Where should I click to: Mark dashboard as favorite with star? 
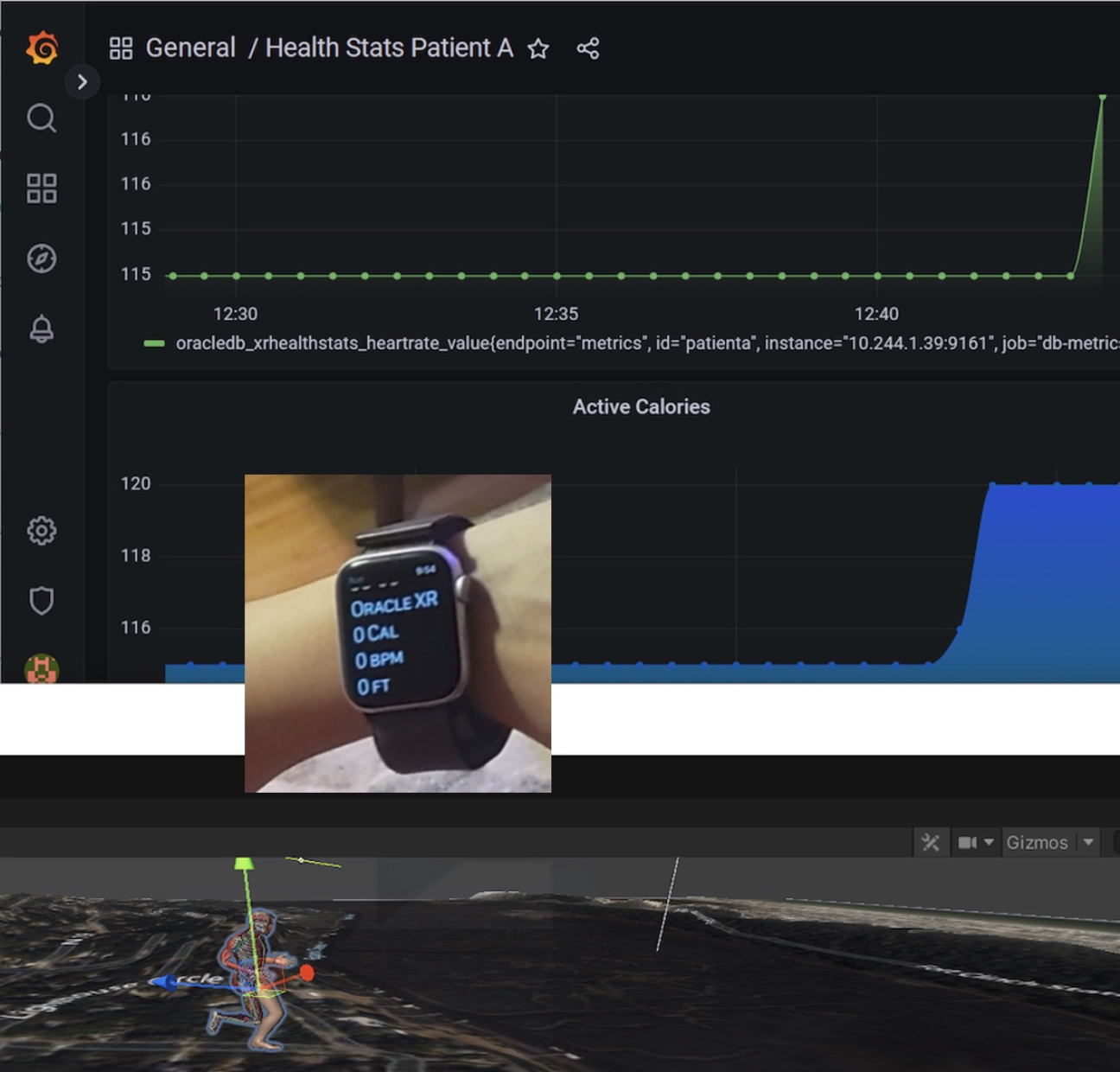[x=538, y=48]
